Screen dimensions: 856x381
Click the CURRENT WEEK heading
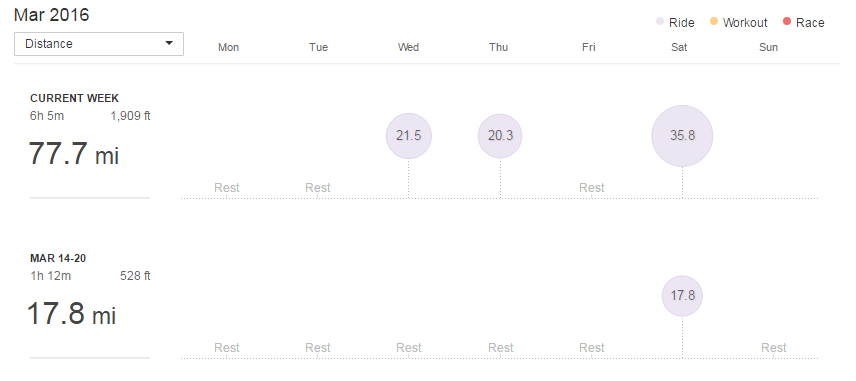tap(75, 99)
